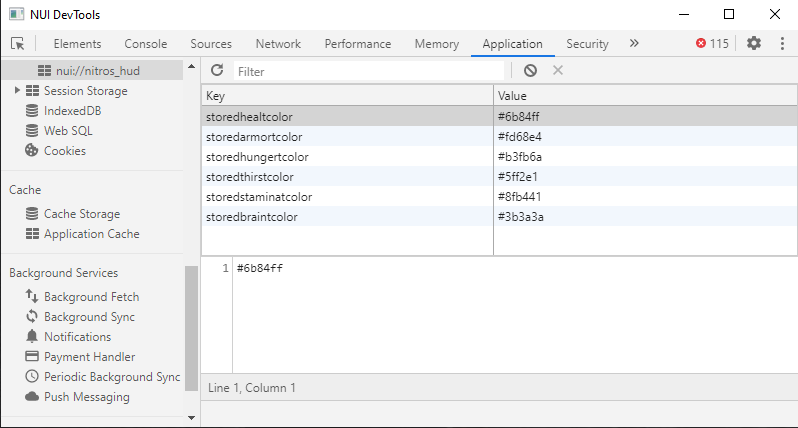Open Cache Storage item

click(x=82, y=214)
